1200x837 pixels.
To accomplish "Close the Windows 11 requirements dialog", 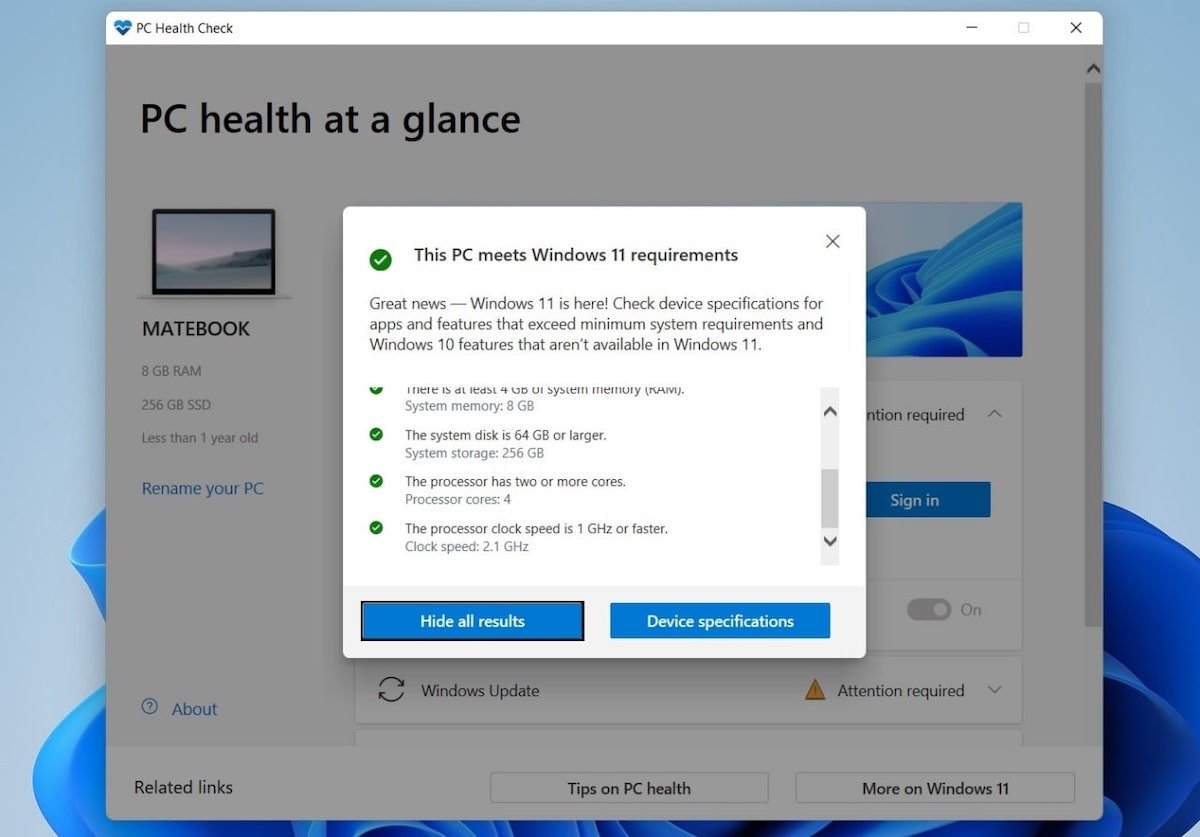I will pos(832,241).
